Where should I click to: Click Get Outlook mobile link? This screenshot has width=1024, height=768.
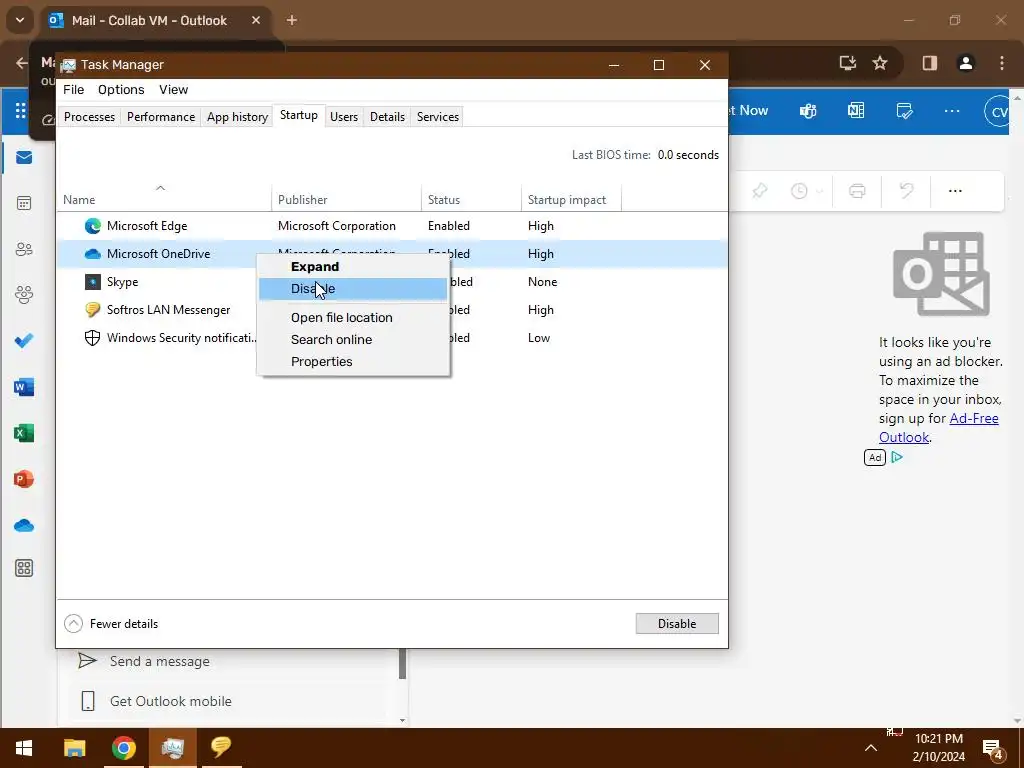(x=170, y=701)
